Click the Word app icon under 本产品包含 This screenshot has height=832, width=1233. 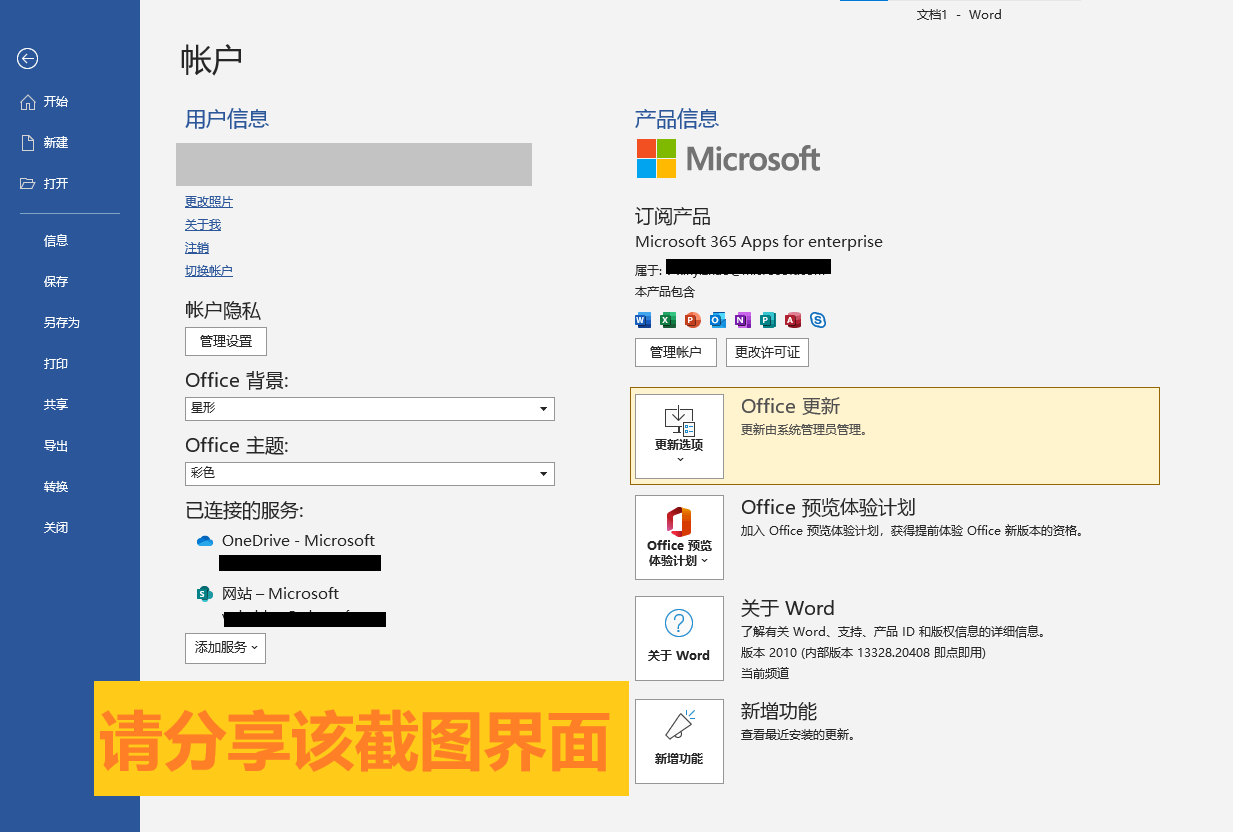[x=643, y=320]
